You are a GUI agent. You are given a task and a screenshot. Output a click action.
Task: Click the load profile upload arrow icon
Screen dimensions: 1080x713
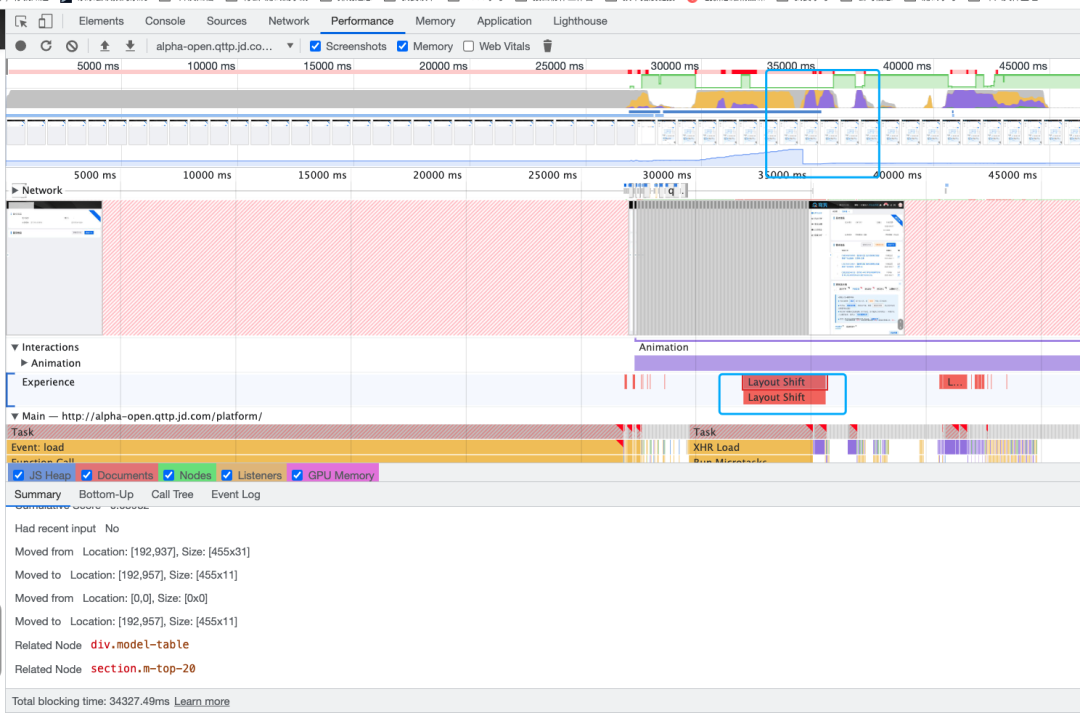click(105, 46)
